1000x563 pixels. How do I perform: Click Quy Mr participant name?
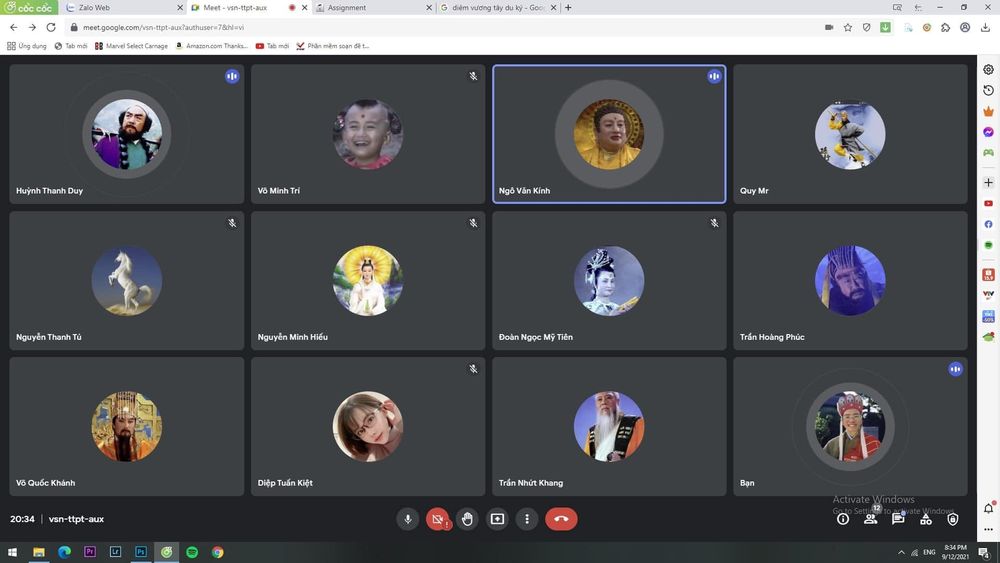pos(754,191)
